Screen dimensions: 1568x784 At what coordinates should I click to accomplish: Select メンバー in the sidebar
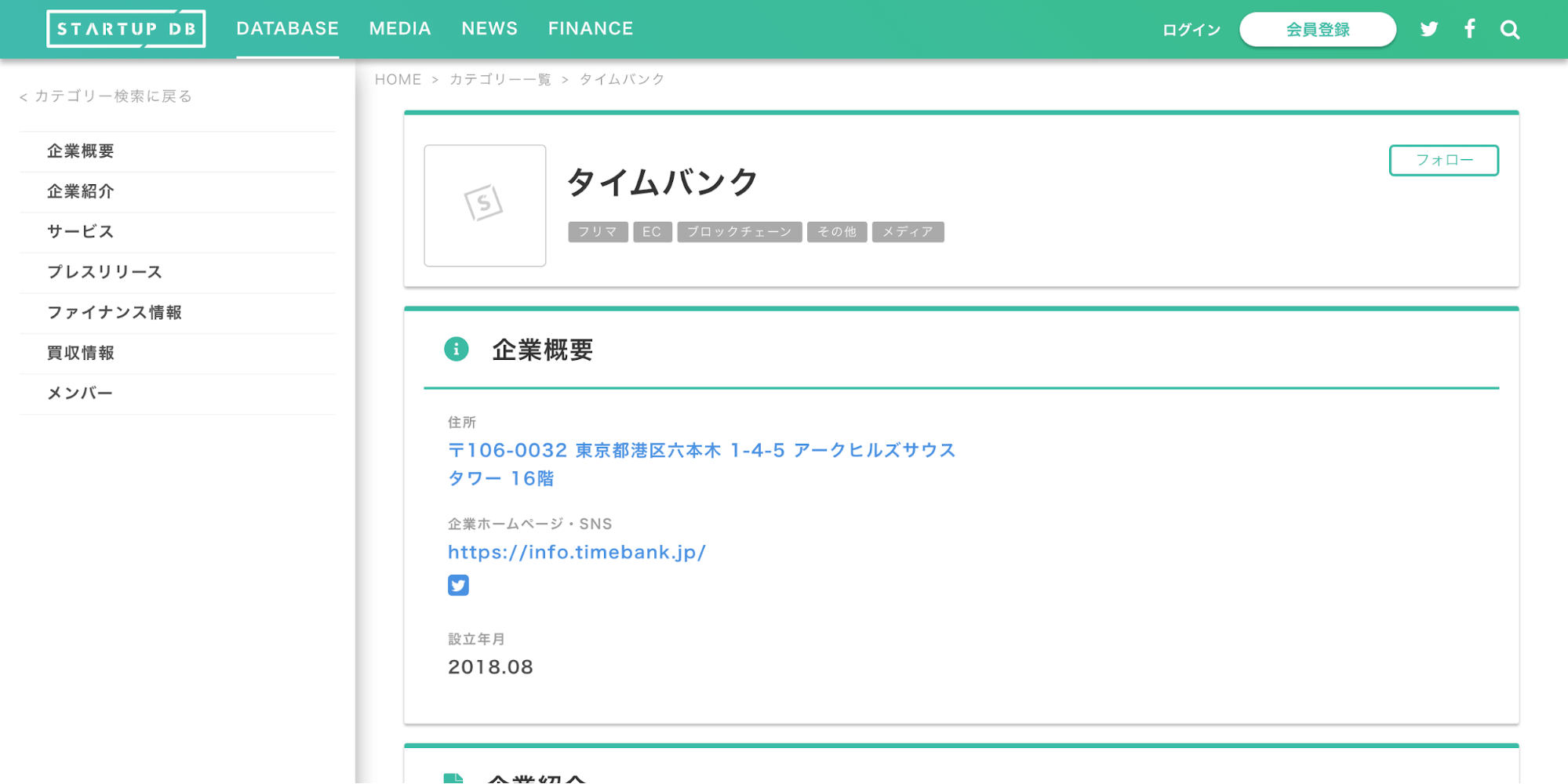coord(177,394)
